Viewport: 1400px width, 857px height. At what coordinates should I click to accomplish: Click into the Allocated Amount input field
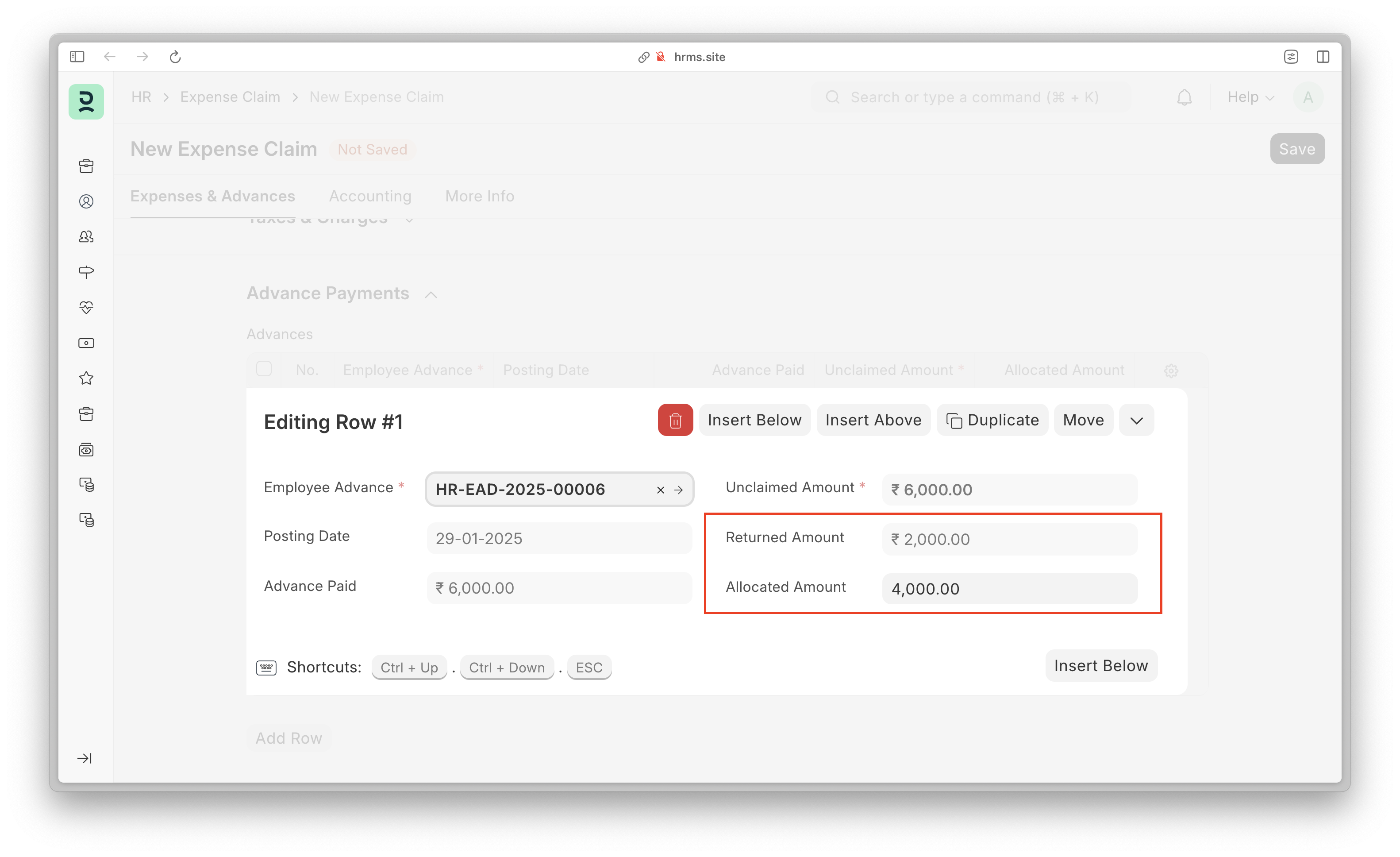click(1009, 589)
